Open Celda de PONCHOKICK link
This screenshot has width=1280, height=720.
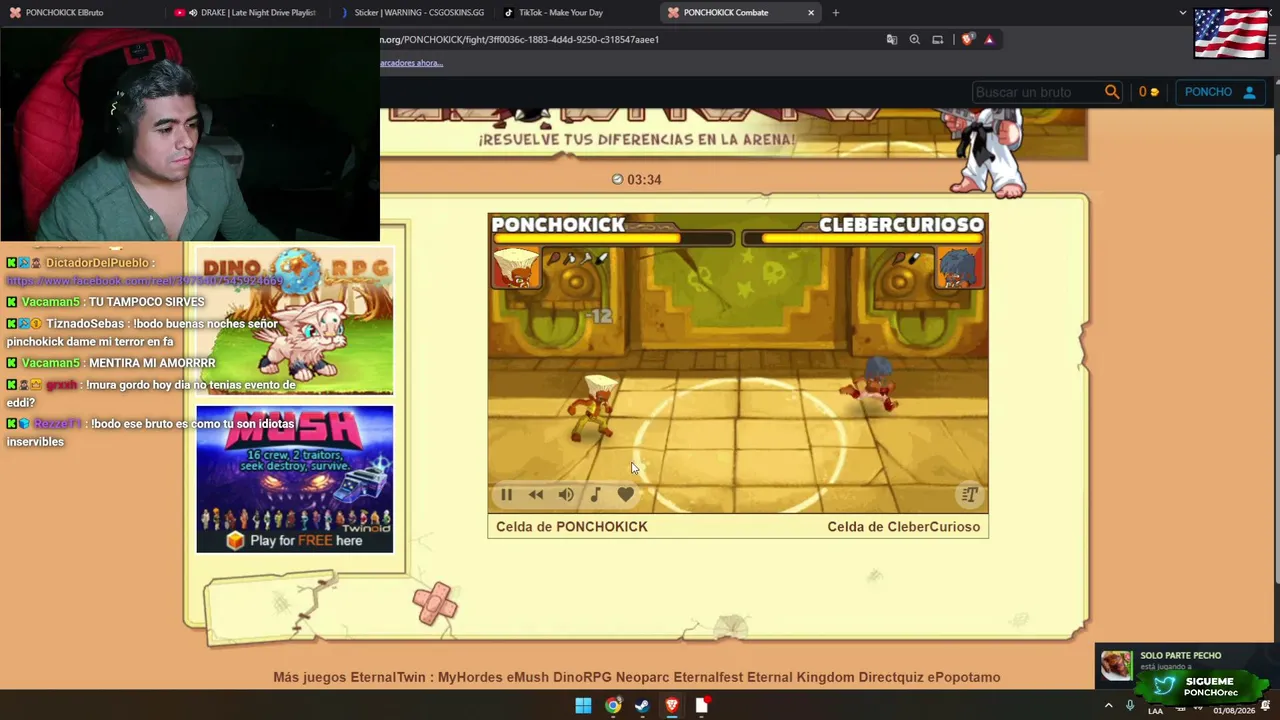coord(572,527)
